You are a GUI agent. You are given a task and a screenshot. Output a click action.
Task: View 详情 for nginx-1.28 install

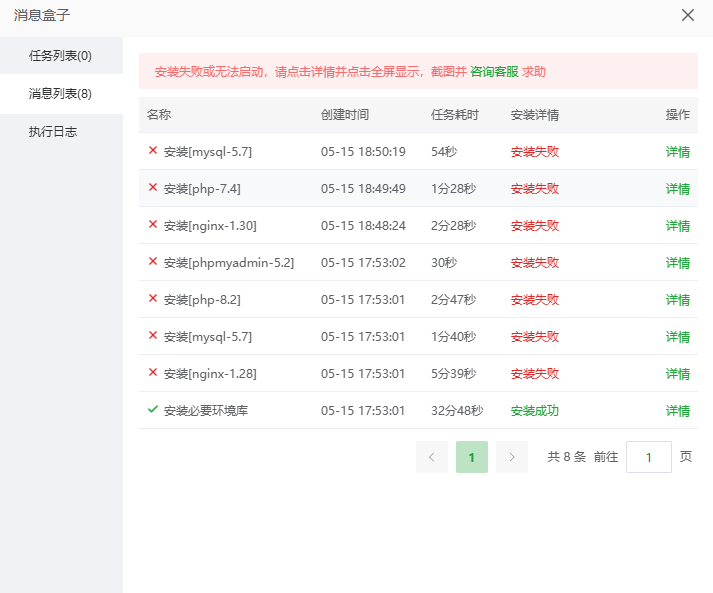pos(678,374)
